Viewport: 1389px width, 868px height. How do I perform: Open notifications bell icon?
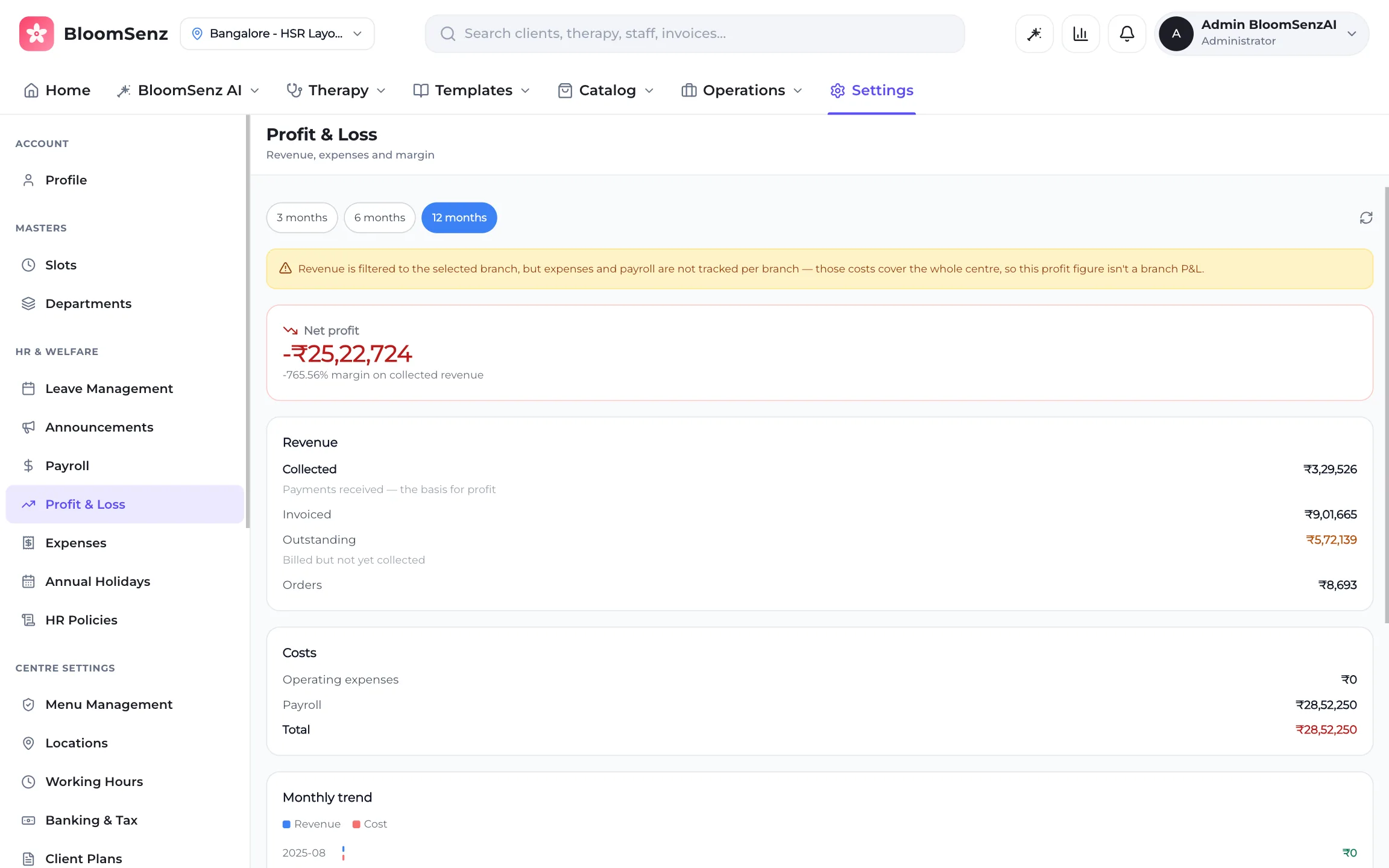click(1127, 34)
